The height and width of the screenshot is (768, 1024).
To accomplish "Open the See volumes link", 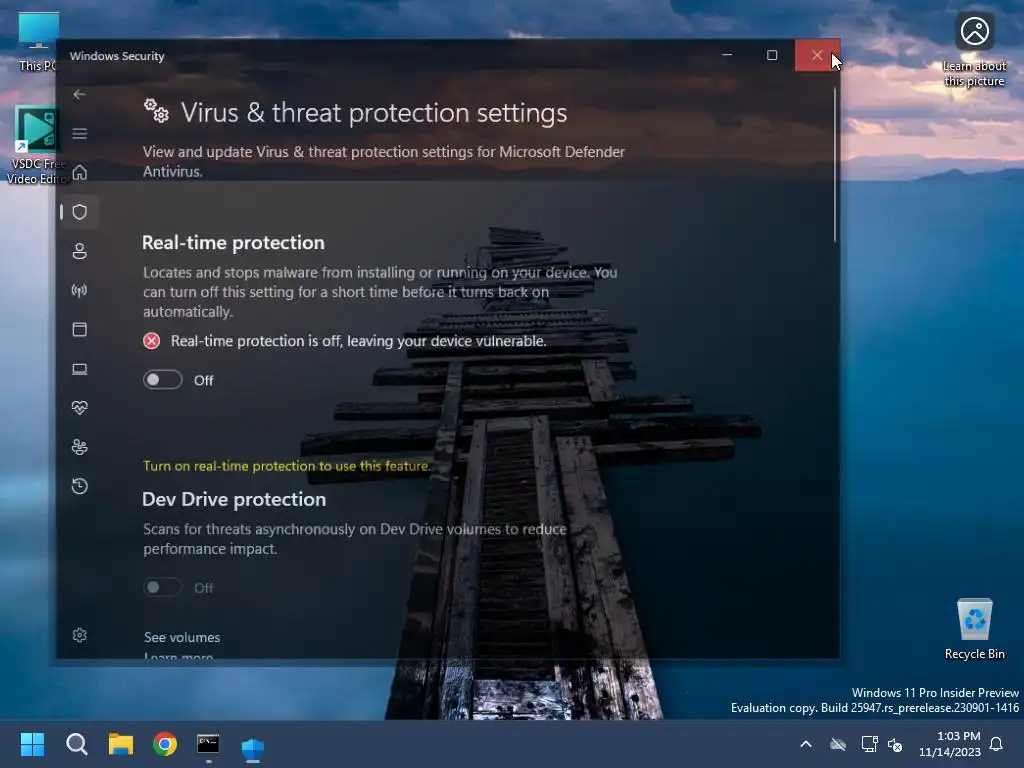I will (182, 637).
